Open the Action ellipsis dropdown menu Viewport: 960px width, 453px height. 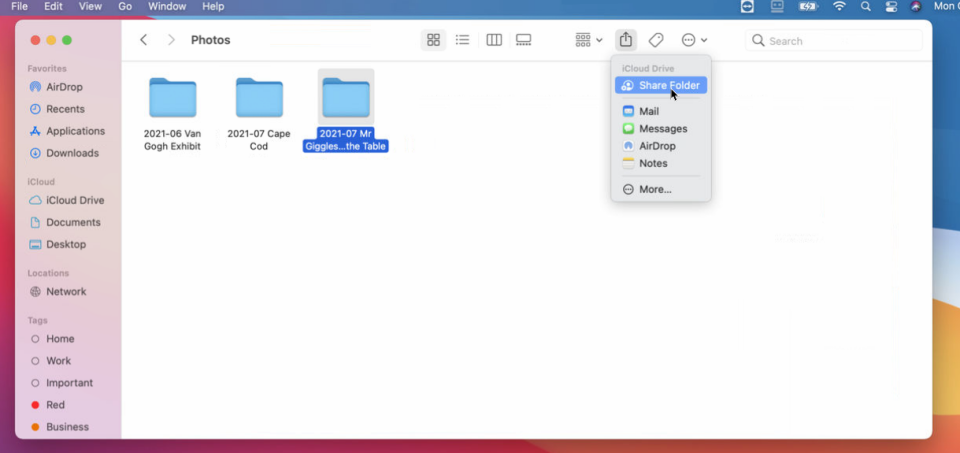[694, 40]
